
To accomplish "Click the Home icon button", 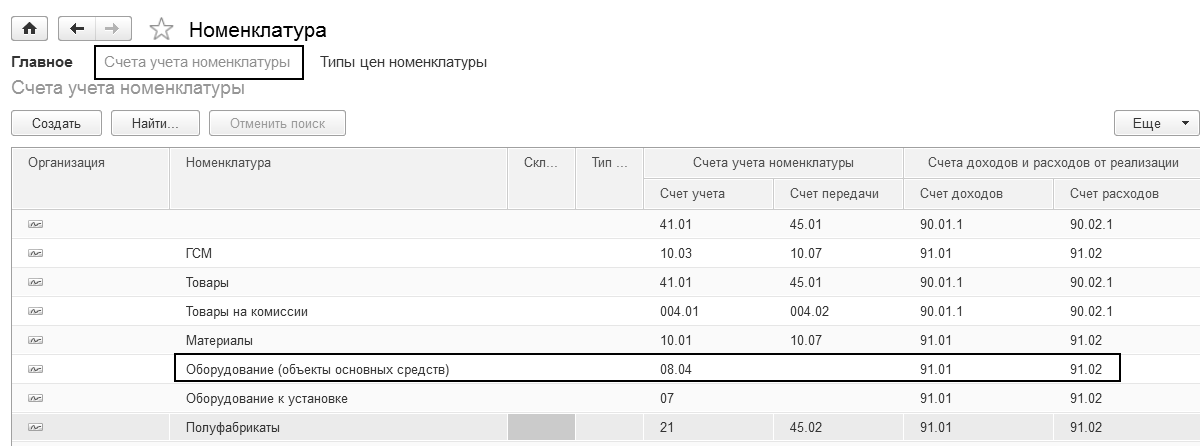I will 29,29.
